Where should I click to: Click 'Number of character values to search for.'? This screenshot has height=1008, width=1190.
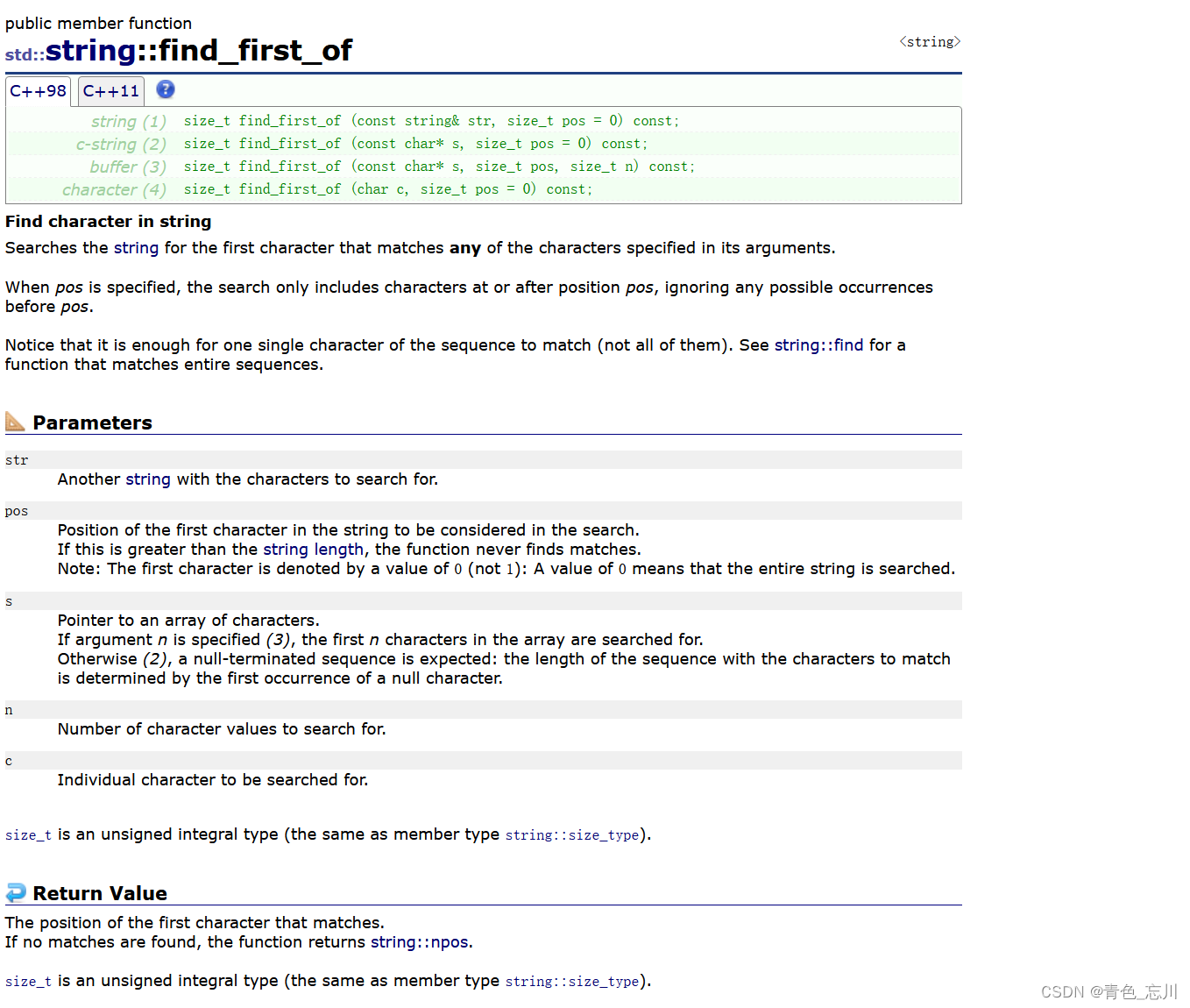(x=222, y=729)
